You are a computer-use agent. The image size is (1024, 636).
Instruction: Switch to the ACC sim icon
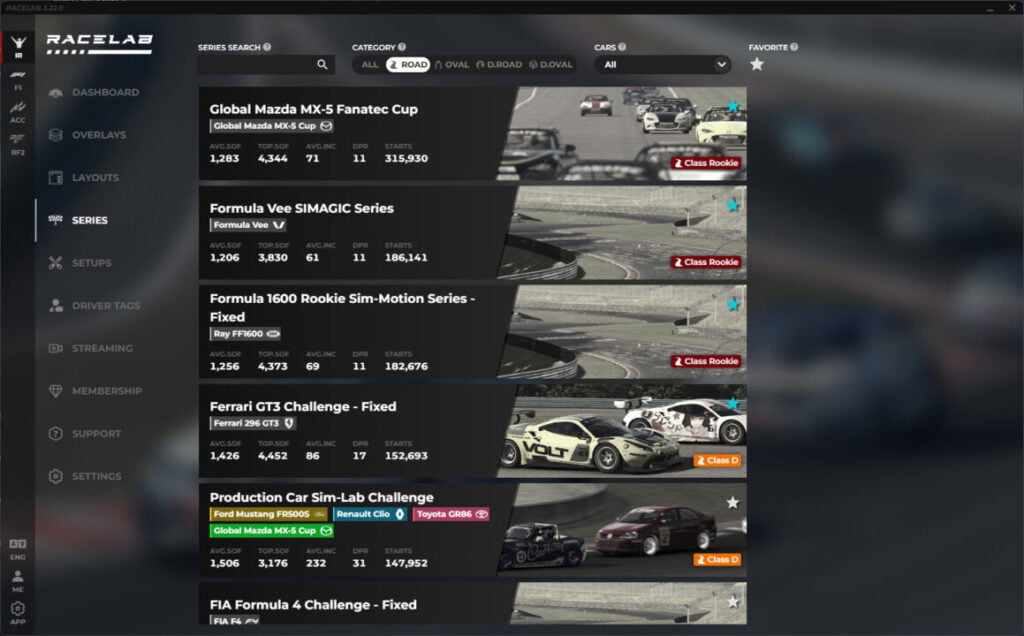18,112
